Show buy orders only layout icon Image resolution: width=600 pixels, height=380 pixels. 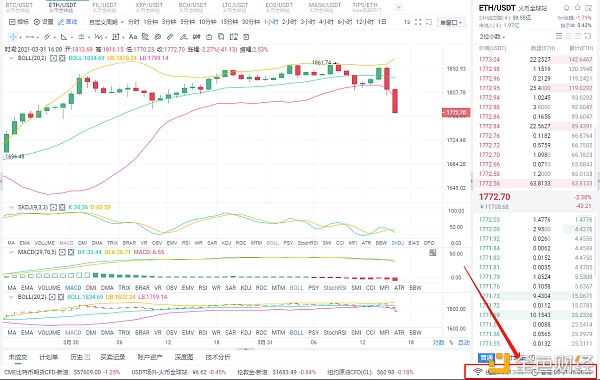click(x=569, y=36)
